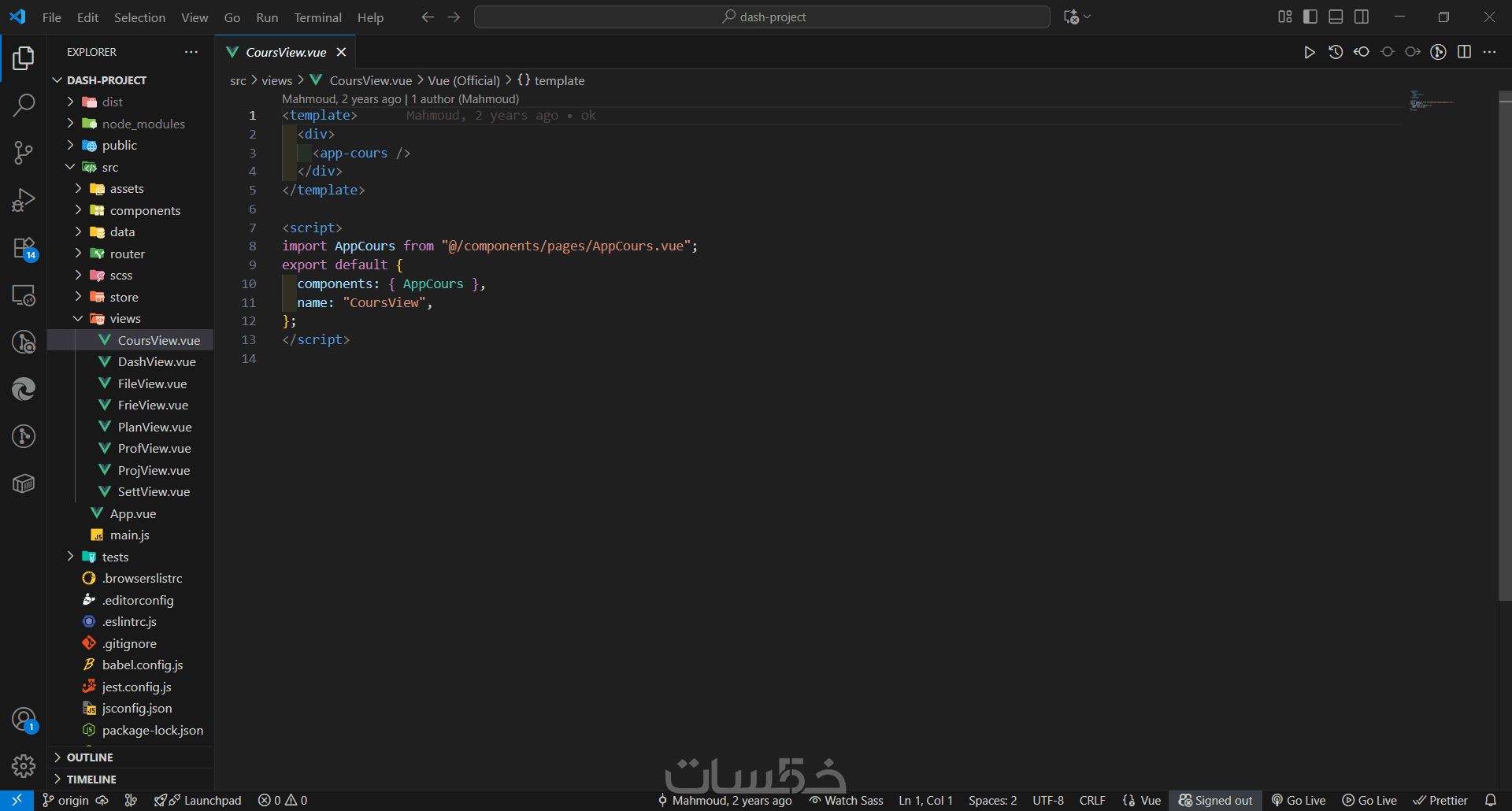1512x811 pixels.
Task: Click the views breadcrumb segment
Action: [277, 80]
